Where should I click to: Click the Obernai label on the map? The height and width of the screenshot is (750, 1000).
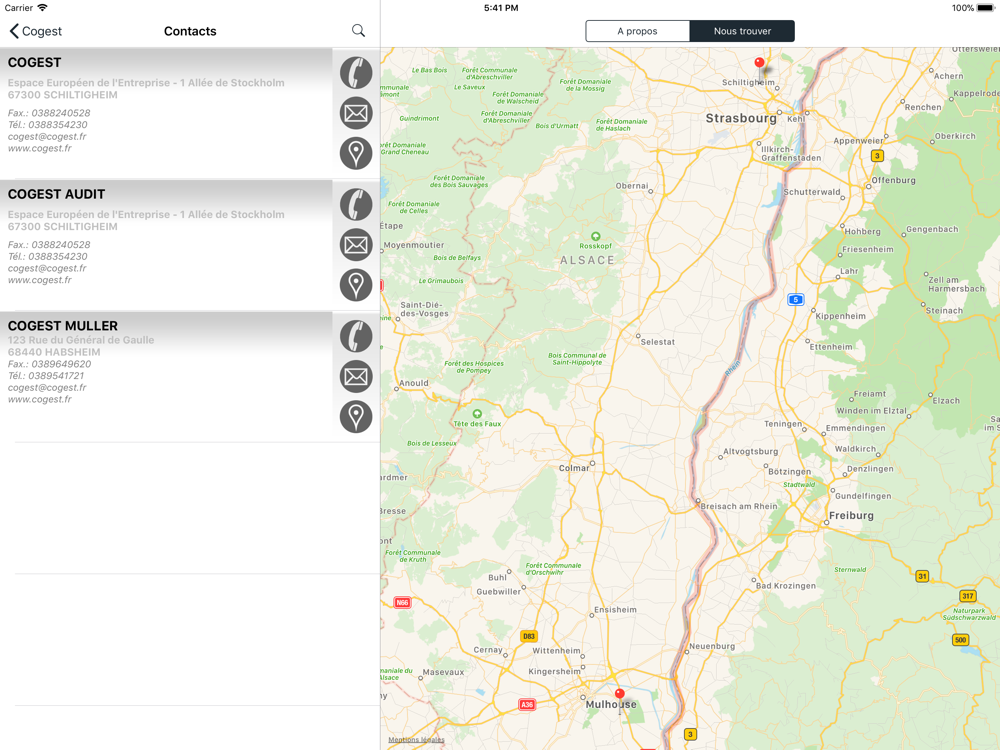click(x=631, y=186)
